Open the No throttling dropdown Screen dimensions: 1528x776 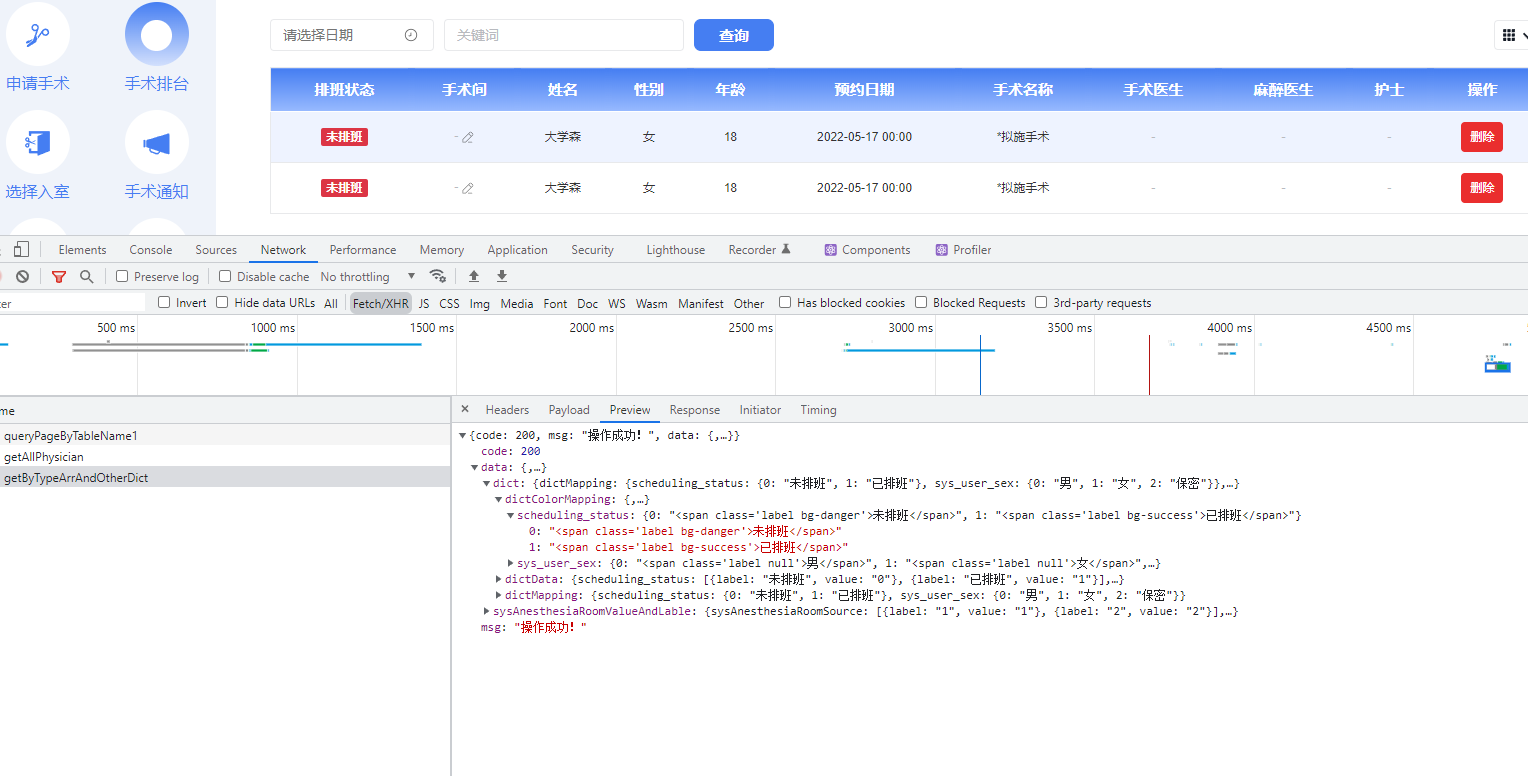tap(368, 277)
